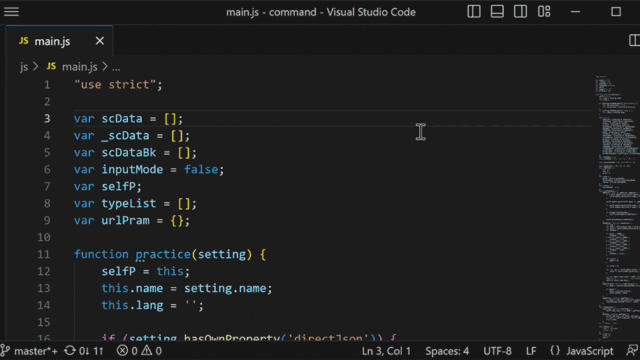This screenshot has height=360, width=640.
Task: Click line number 11 in gutter
Action: click(x=44, y=255)
